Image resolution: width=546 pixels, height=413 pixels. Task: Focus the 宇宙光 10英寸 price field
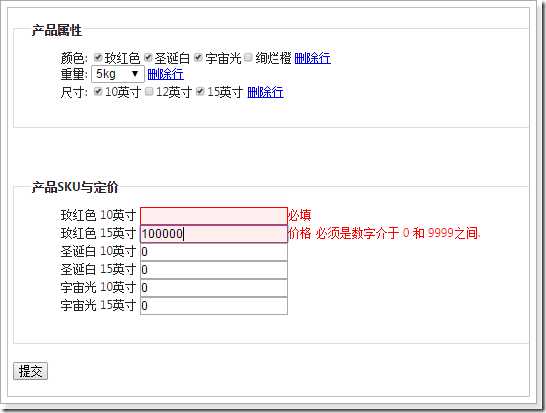coord(214,288)
